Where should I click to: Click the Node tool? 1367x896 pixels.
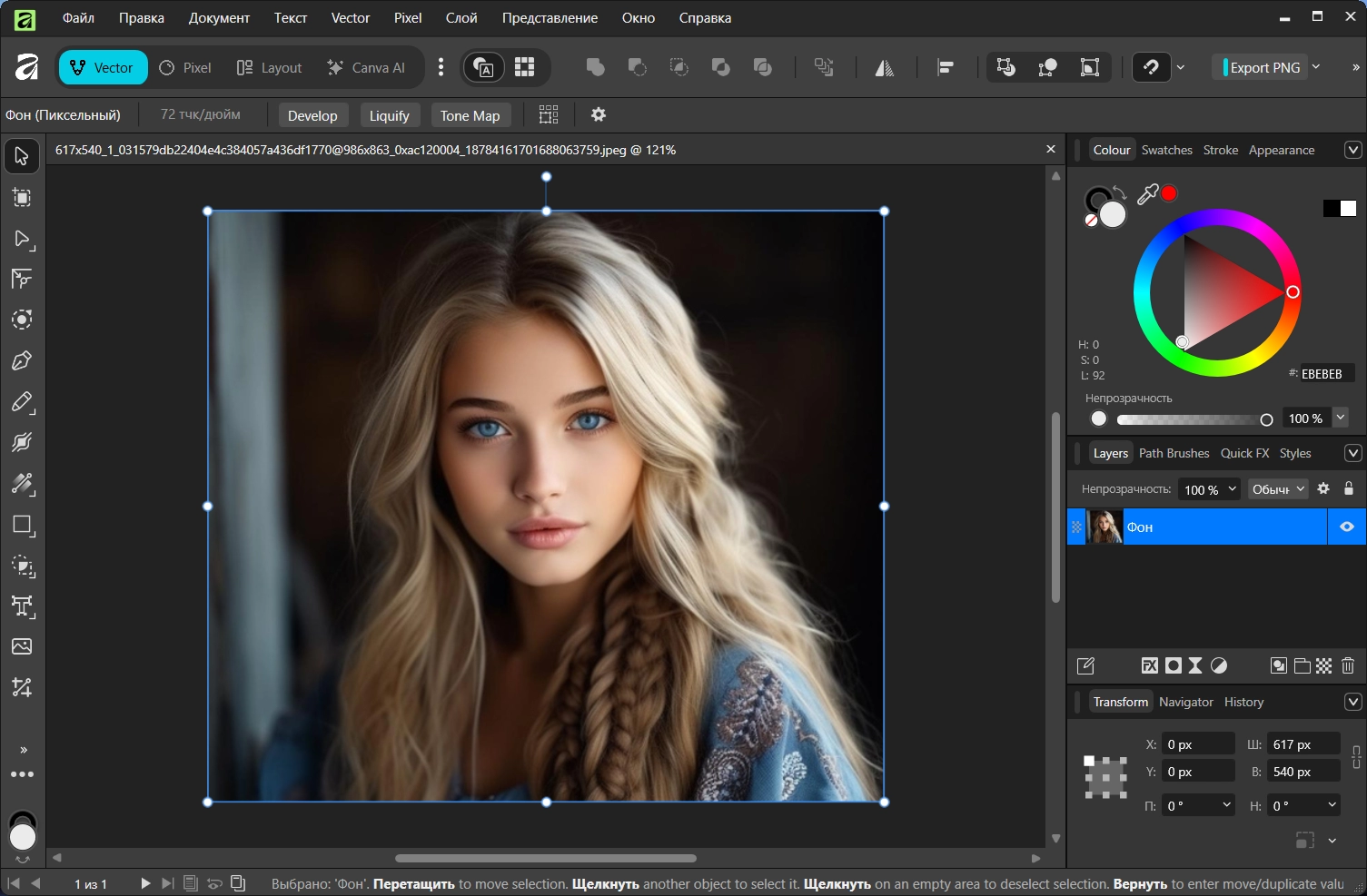click(x=22, y=238)
